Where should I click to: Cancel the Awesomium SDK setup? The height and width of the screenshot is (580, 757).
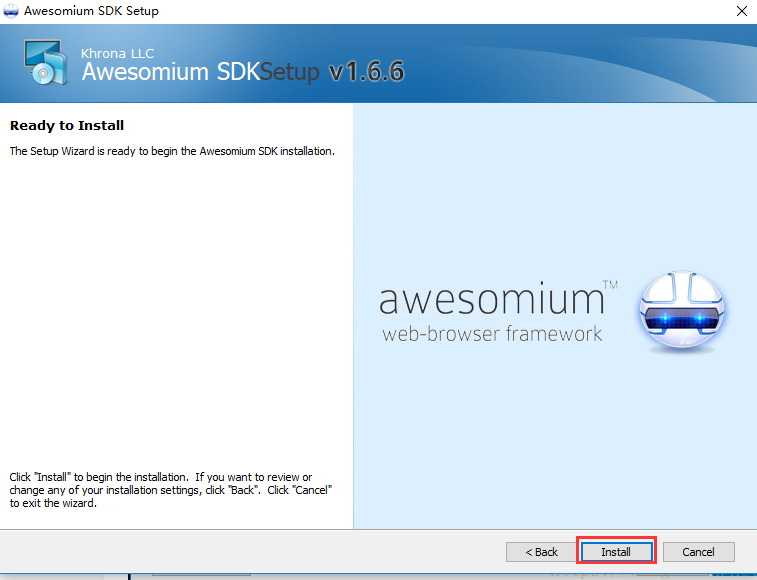(699, 552)
